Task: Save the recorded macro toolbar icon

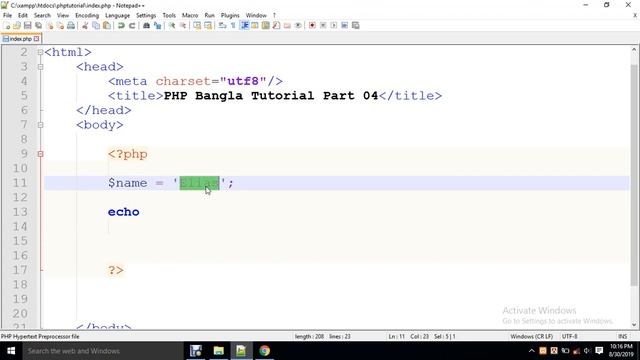Action: [x=356, y=25]
